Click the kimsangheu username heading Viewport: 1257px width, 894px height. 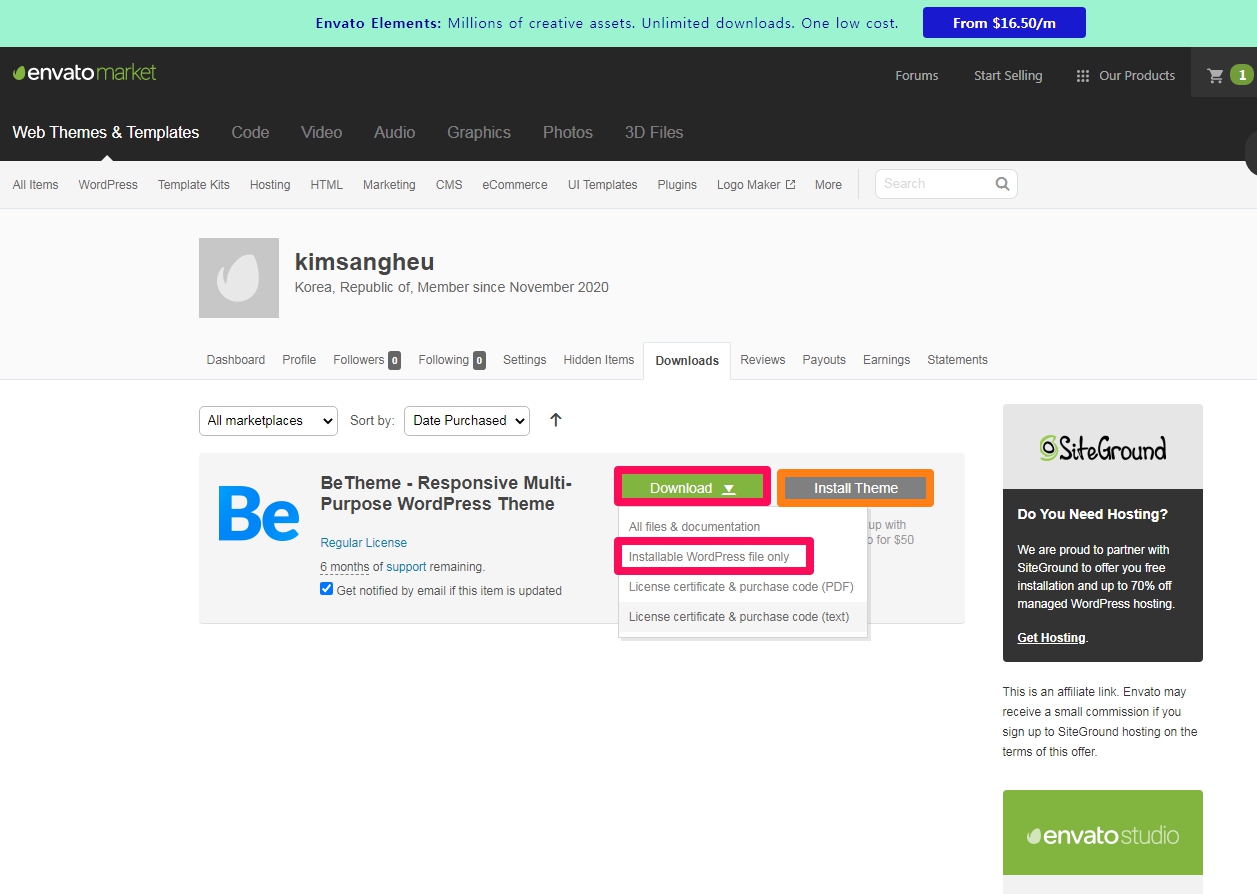365,262
